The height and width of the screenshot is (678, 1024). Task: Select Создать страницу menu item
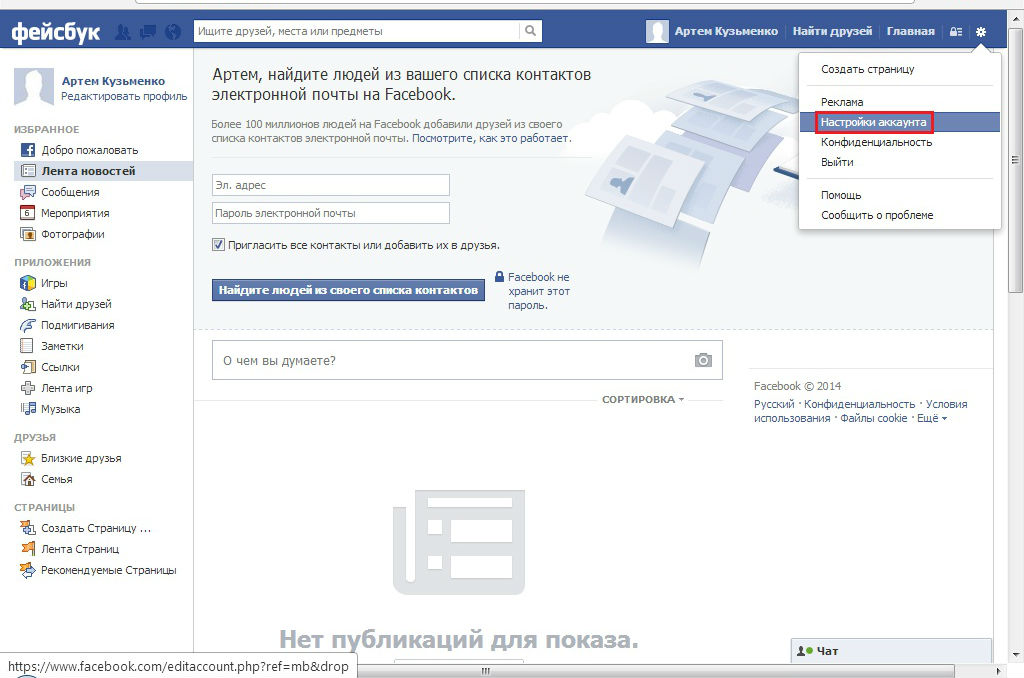[x=900, y=69]
